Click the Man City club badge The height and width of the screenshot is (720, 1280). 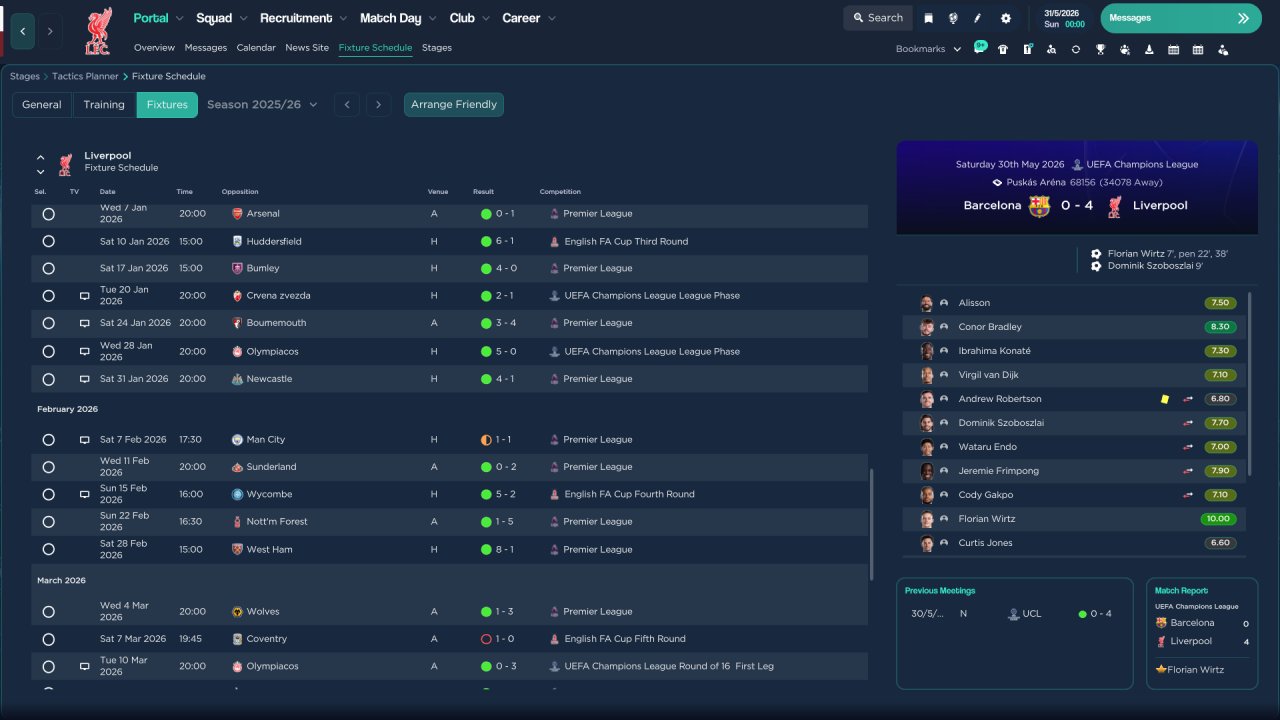[x=237, y=440]
